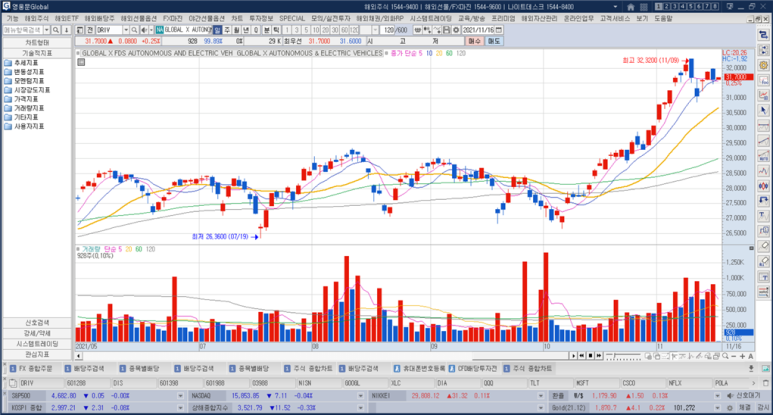The height and width of the screenshot is (415, 773).
Task: Select the weekly '주' period toggle
Action: pos(227,30)
